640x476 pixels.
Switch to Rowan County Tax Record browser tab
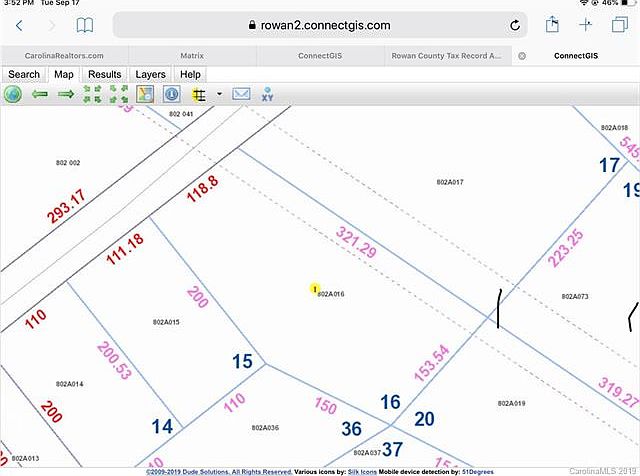pyautogui.click(x=446, y=56)
